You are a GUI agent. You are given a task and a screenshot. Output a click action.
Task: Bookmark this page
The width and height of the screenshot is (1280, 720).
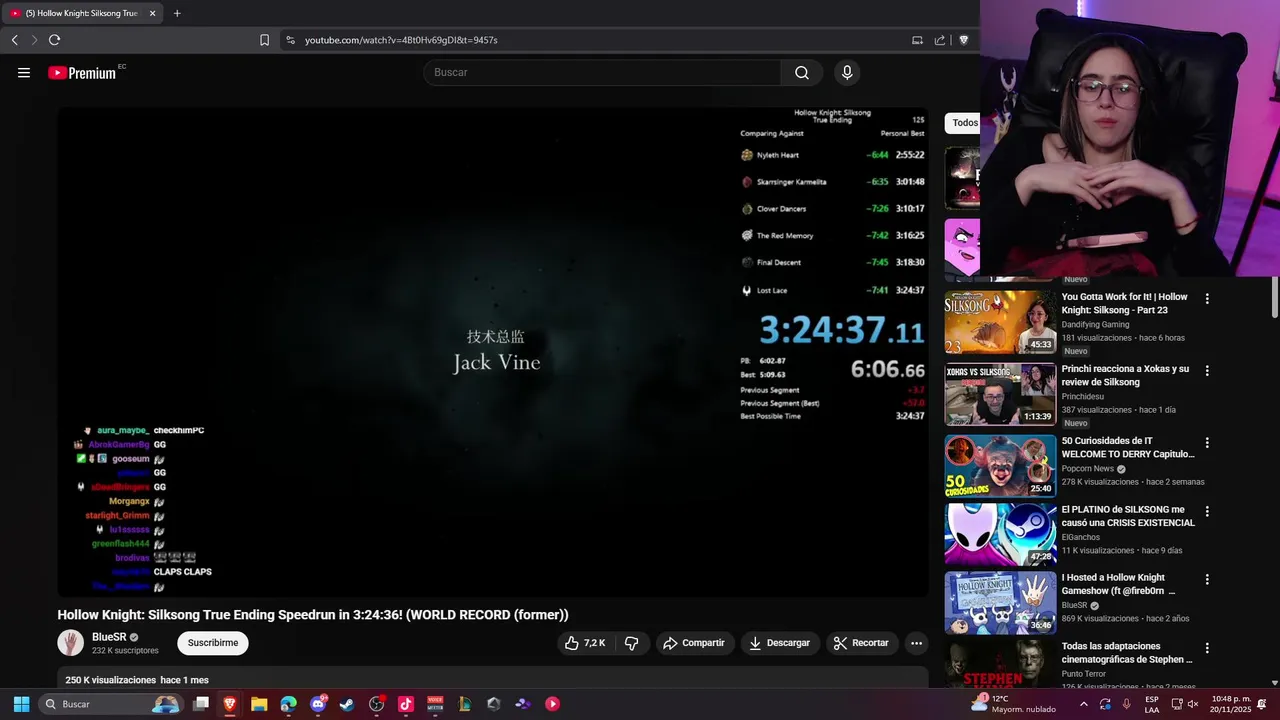pos(264,40)
